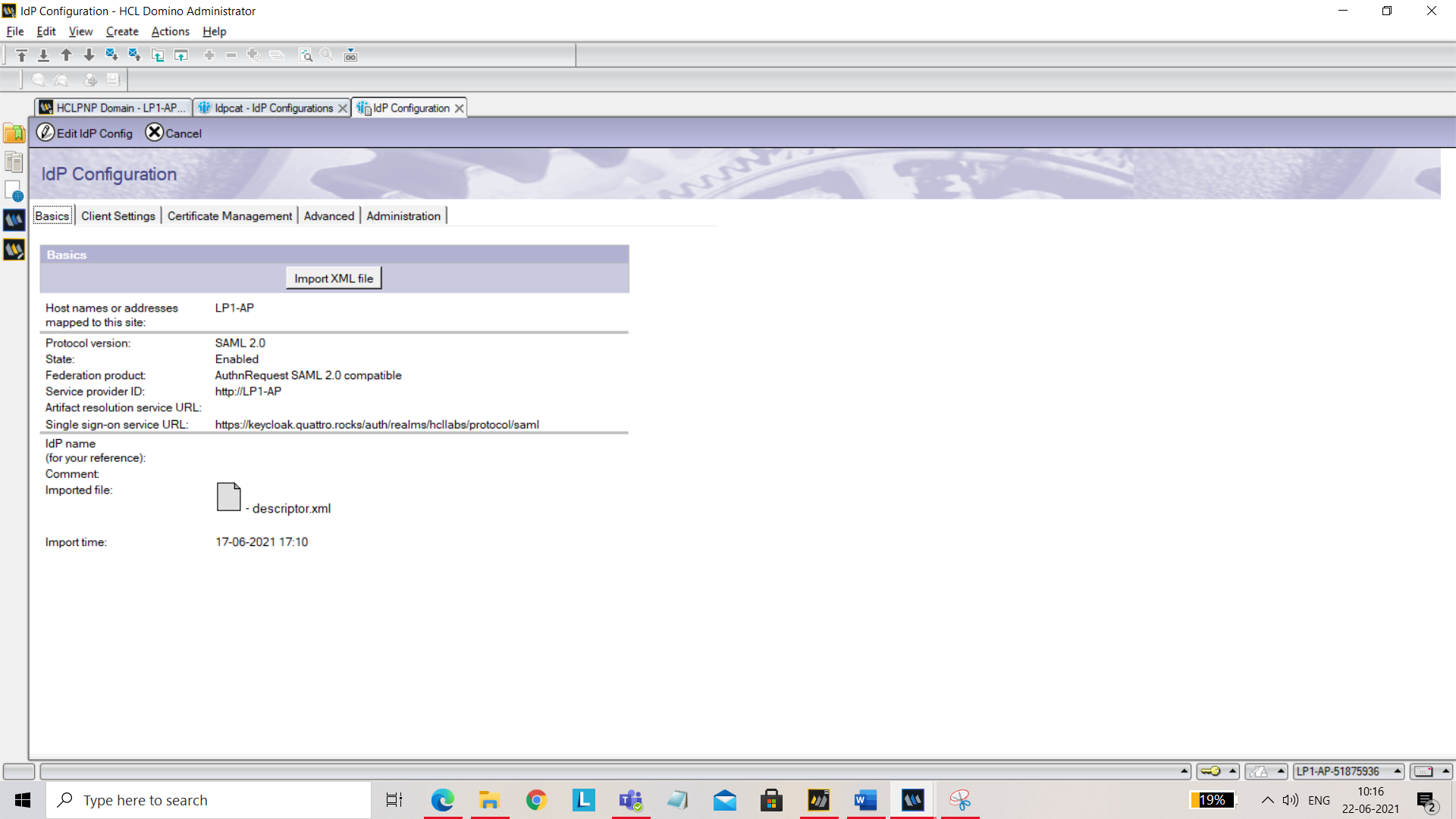Image resolution: width=1456 pixels, height=819 pixels.
Task: Click the Host names input field
Action: [321, 307]
